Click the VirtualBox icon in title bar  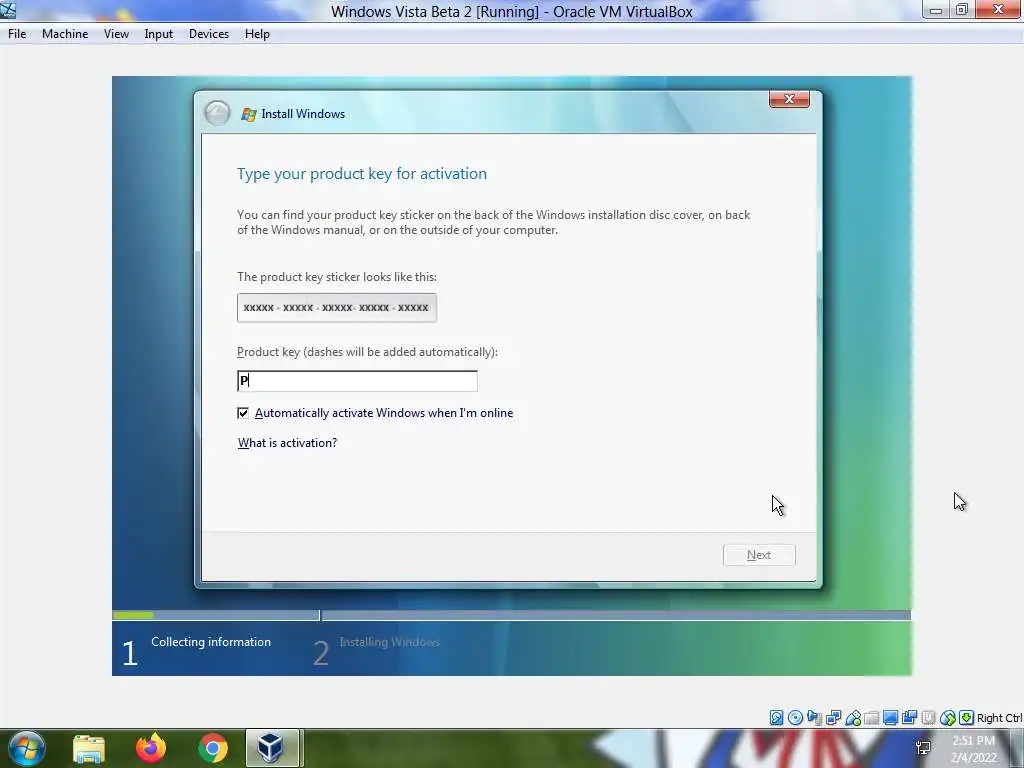(8, 10)
